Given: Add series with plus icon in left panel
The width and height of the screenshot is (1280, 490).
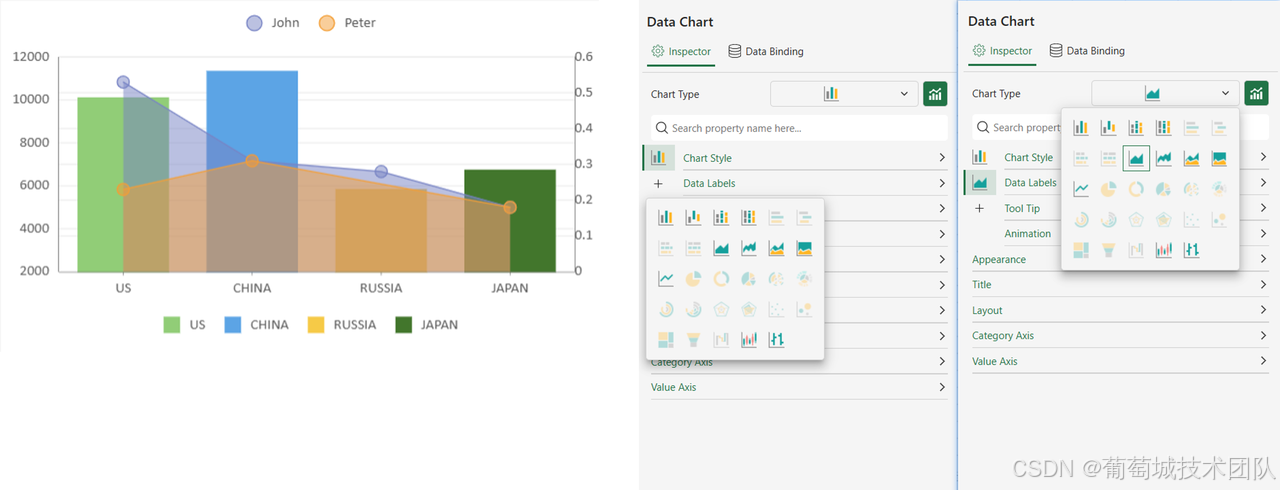Looking at the screenshot, I should coord(658,184).
